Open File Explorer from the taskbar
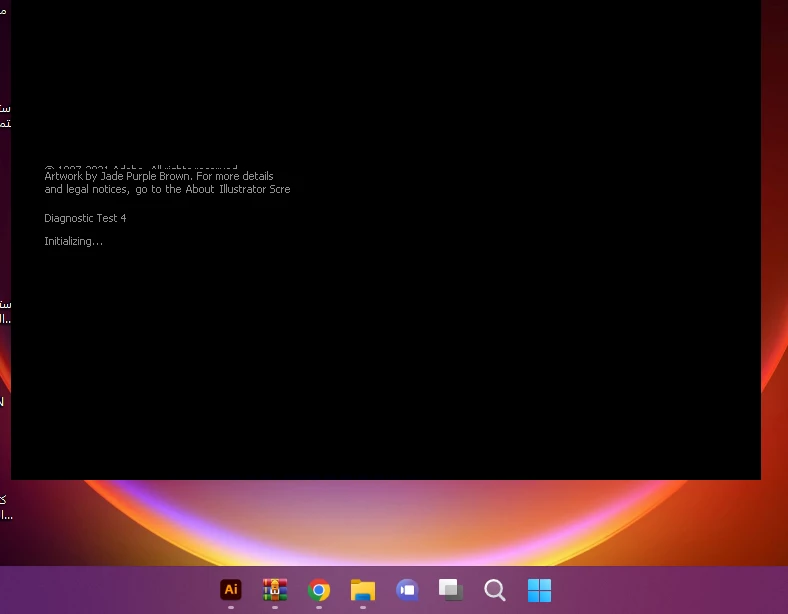This screenshot has height=614, width=788. coord(363,590)
